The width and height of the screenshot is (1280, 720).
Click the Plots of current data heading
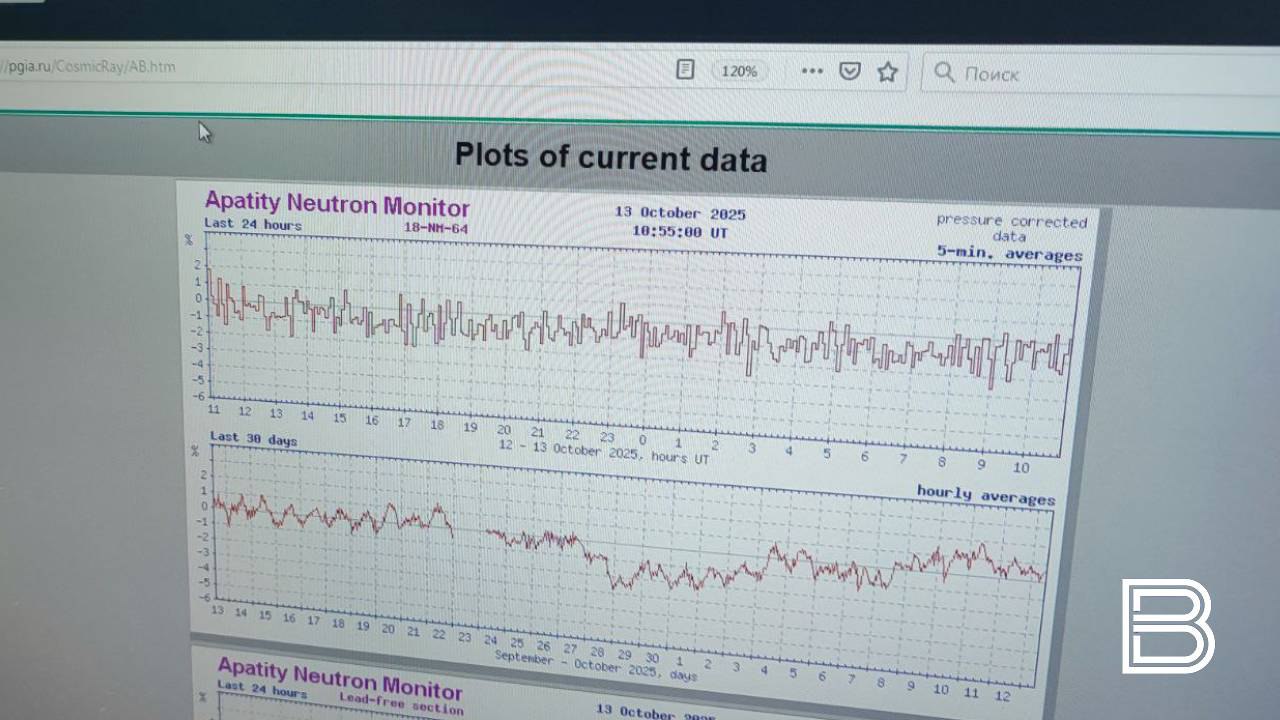point(611,157)
